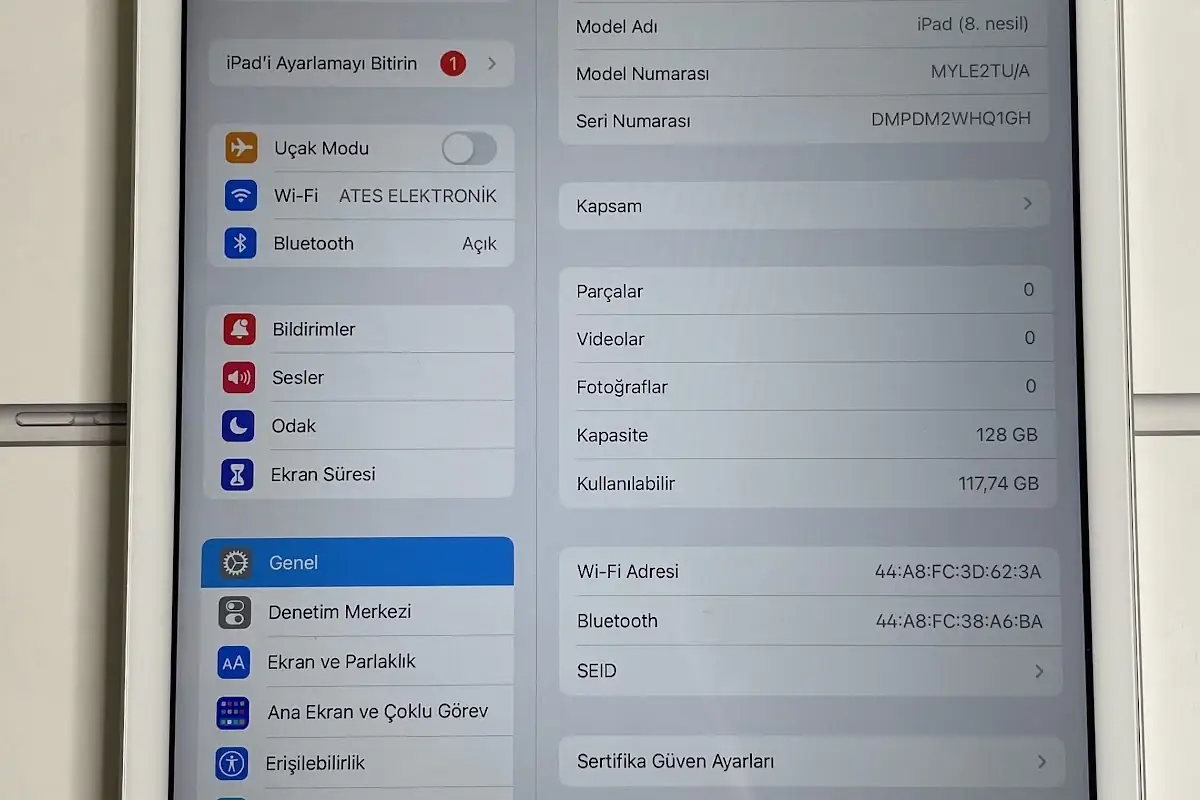Tap model number MYLE2TU/A
Screen dimensions: 1200x800
point(980,71)
